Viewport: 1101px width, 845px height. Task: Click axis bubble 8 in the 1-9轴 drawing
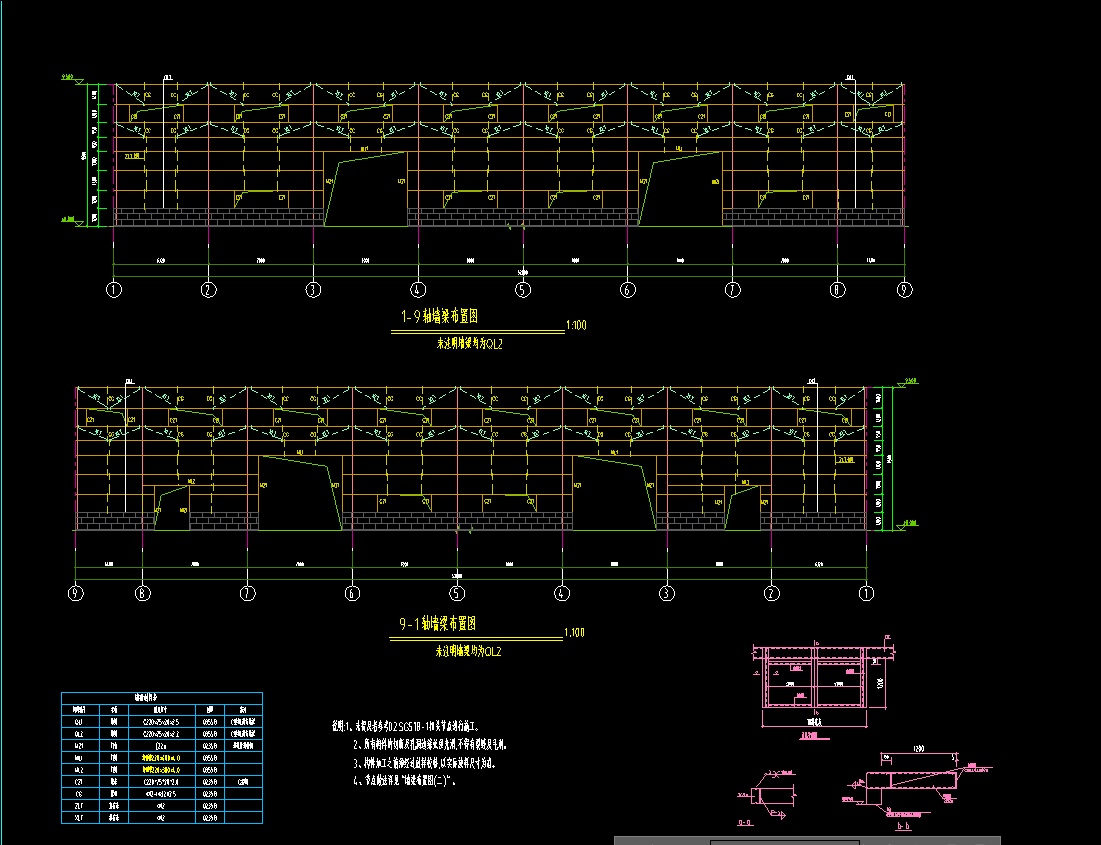click(x=837, y=289)
